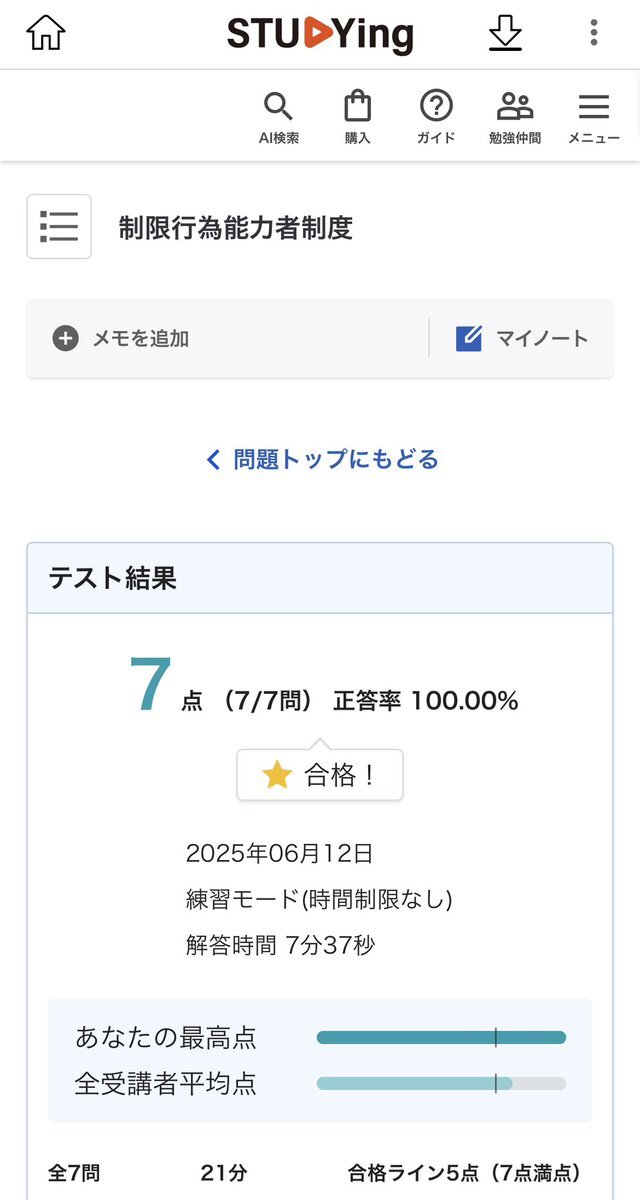
Task: Open the メニュー hamburger icon
Action: (594, 116)
